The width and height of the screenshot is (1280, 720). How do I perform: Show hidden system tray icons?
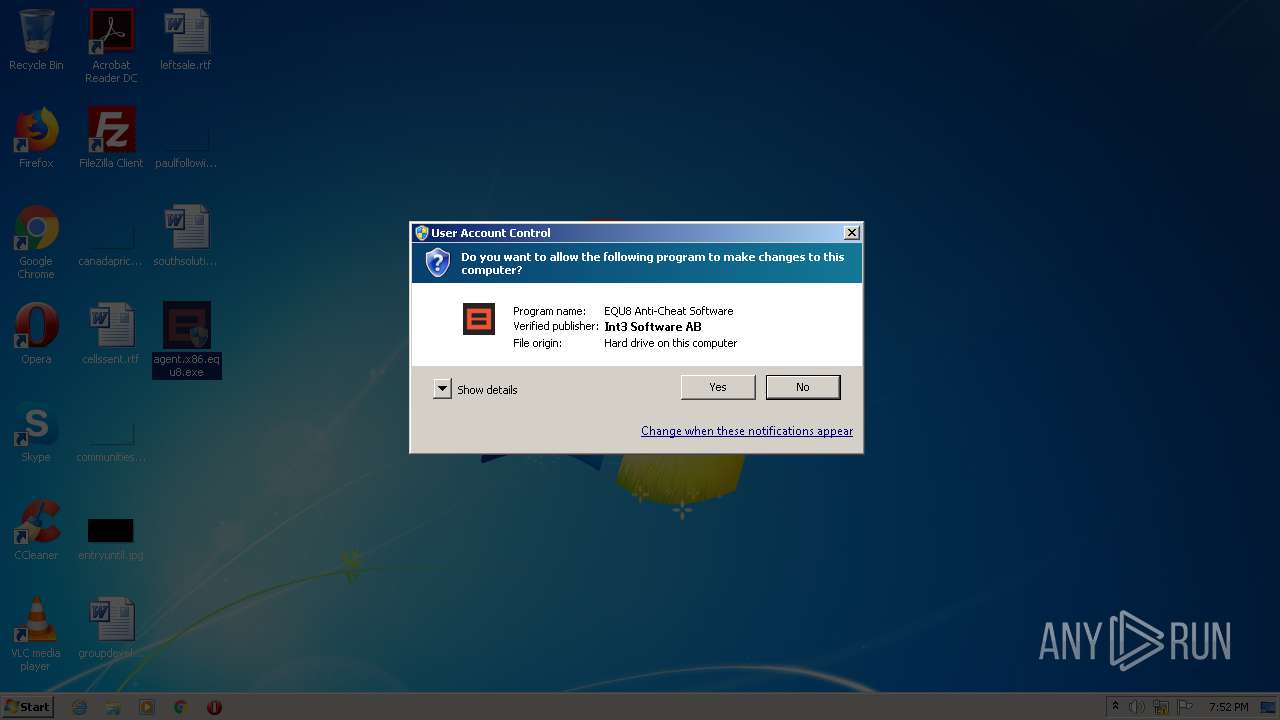click(x=1115, y=707)
